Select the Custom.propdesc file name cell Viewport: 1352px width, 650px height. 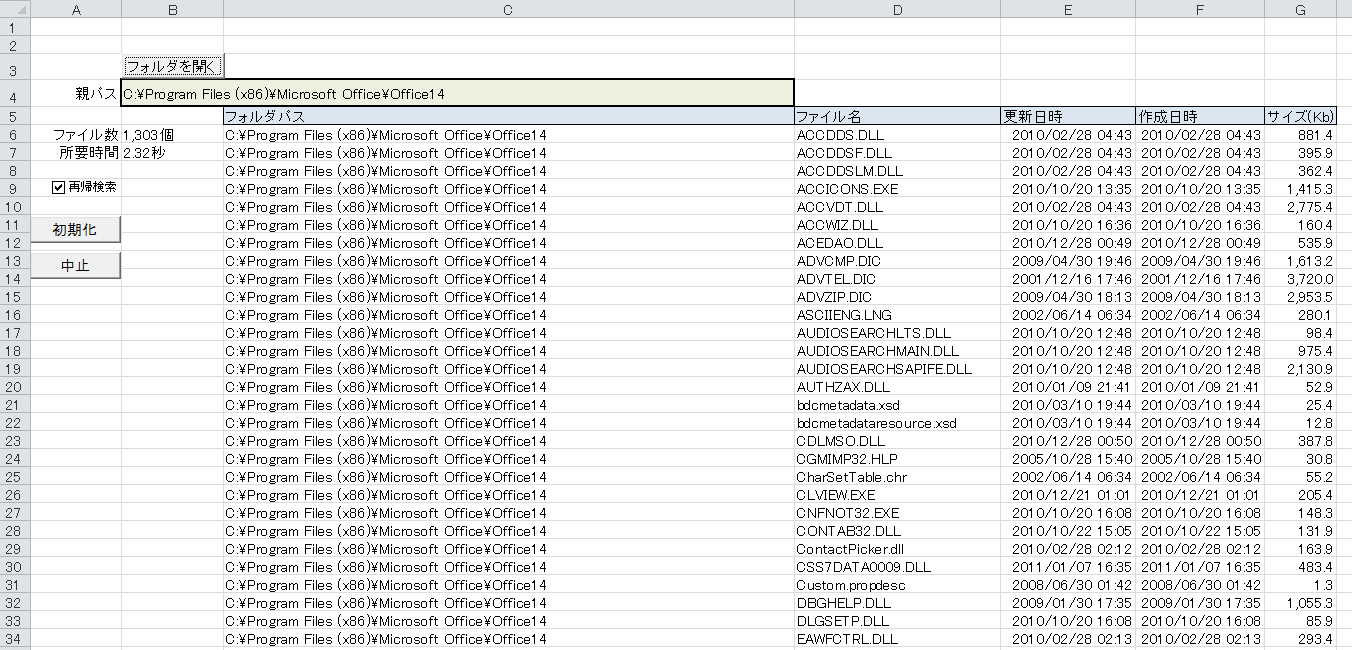[x=897, y=584]
